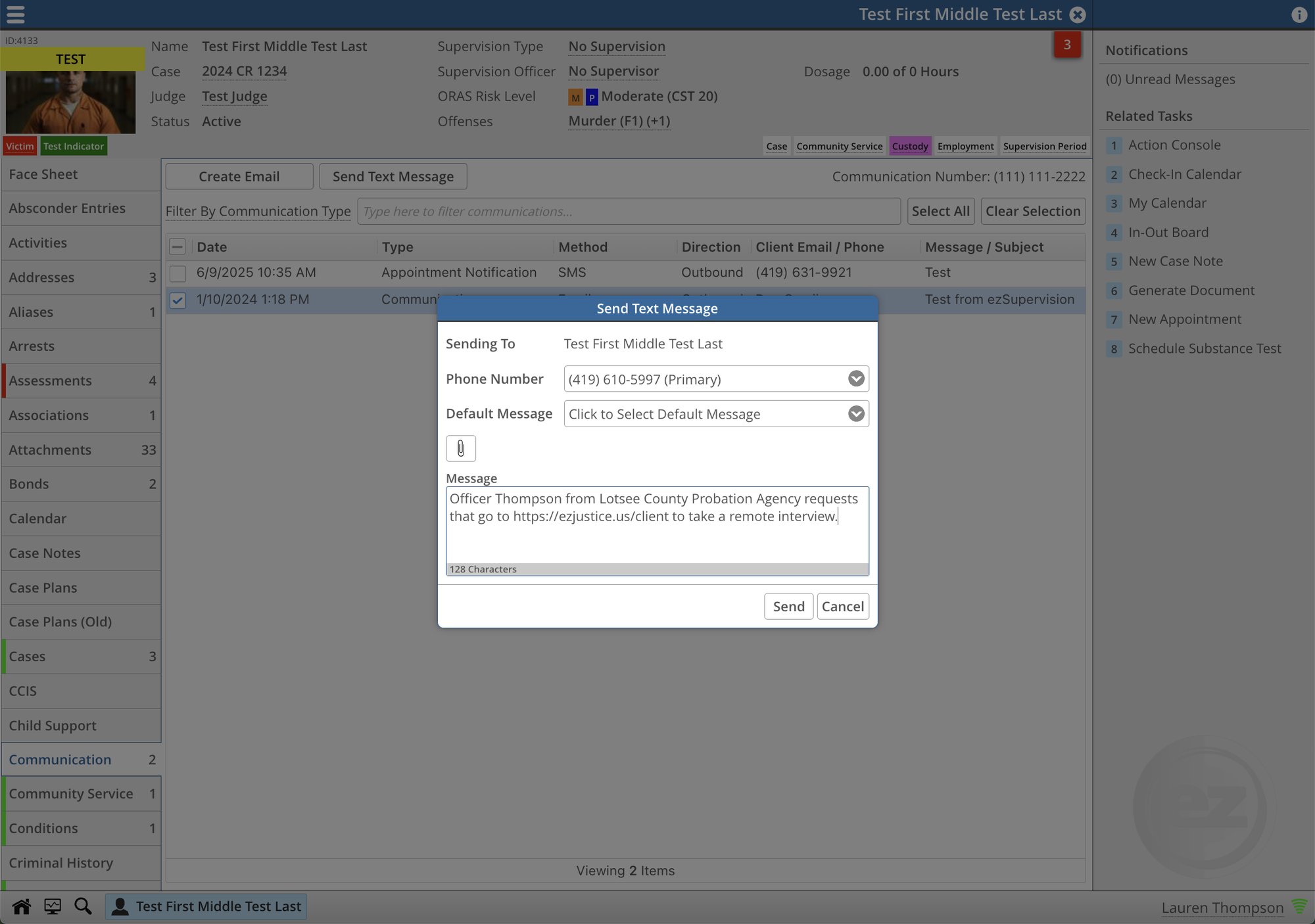The image size is (1315, 924).
Task: Click the orange M risk level icon
Action: [x=575, y=97]
